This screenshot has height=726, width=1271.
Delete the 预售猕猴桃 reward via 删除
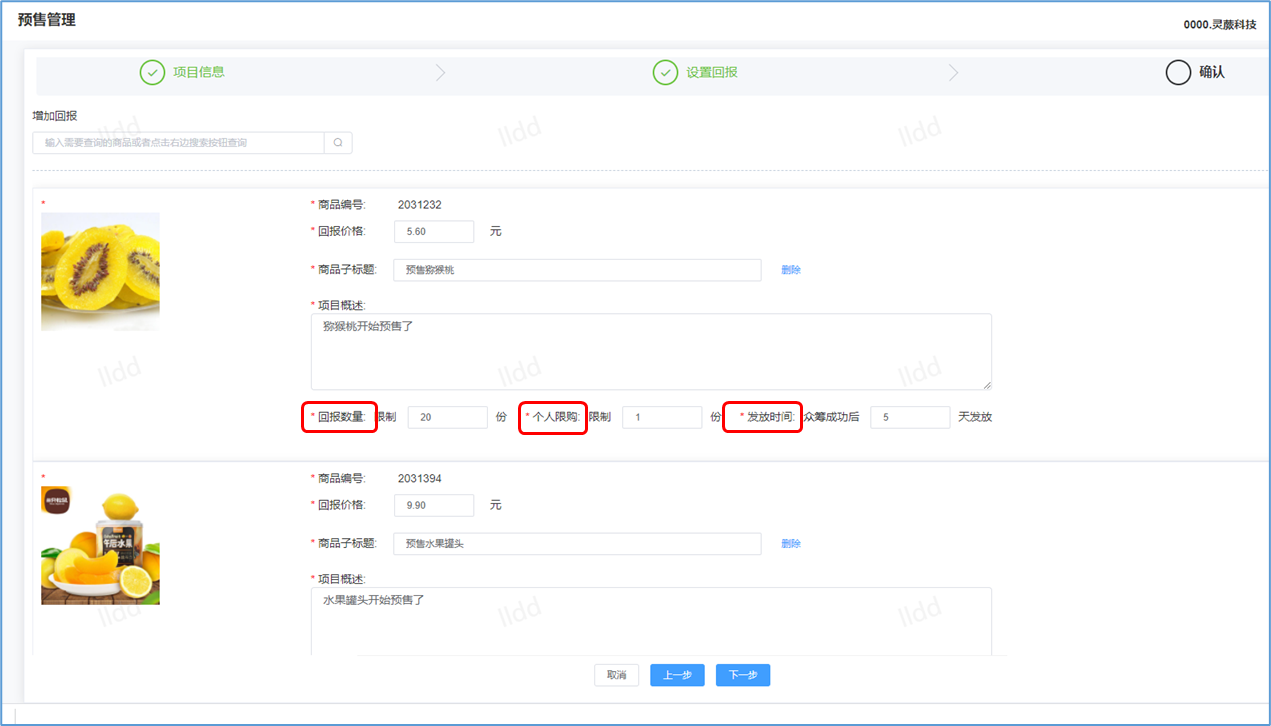click(791, 270)
